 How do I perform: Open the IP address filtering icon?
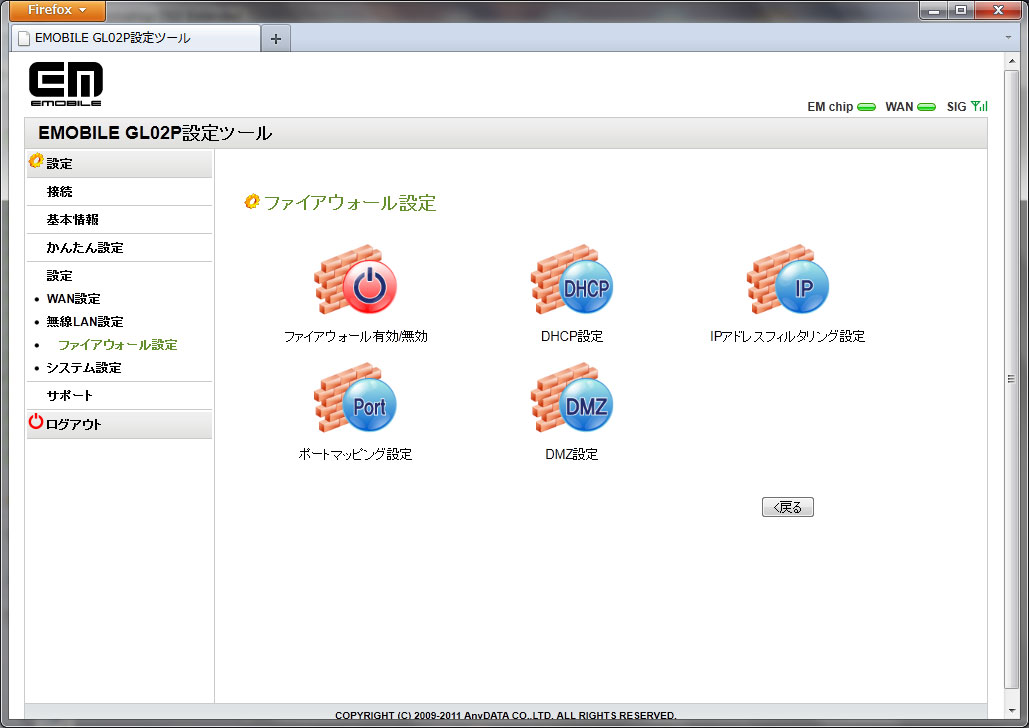788,280
